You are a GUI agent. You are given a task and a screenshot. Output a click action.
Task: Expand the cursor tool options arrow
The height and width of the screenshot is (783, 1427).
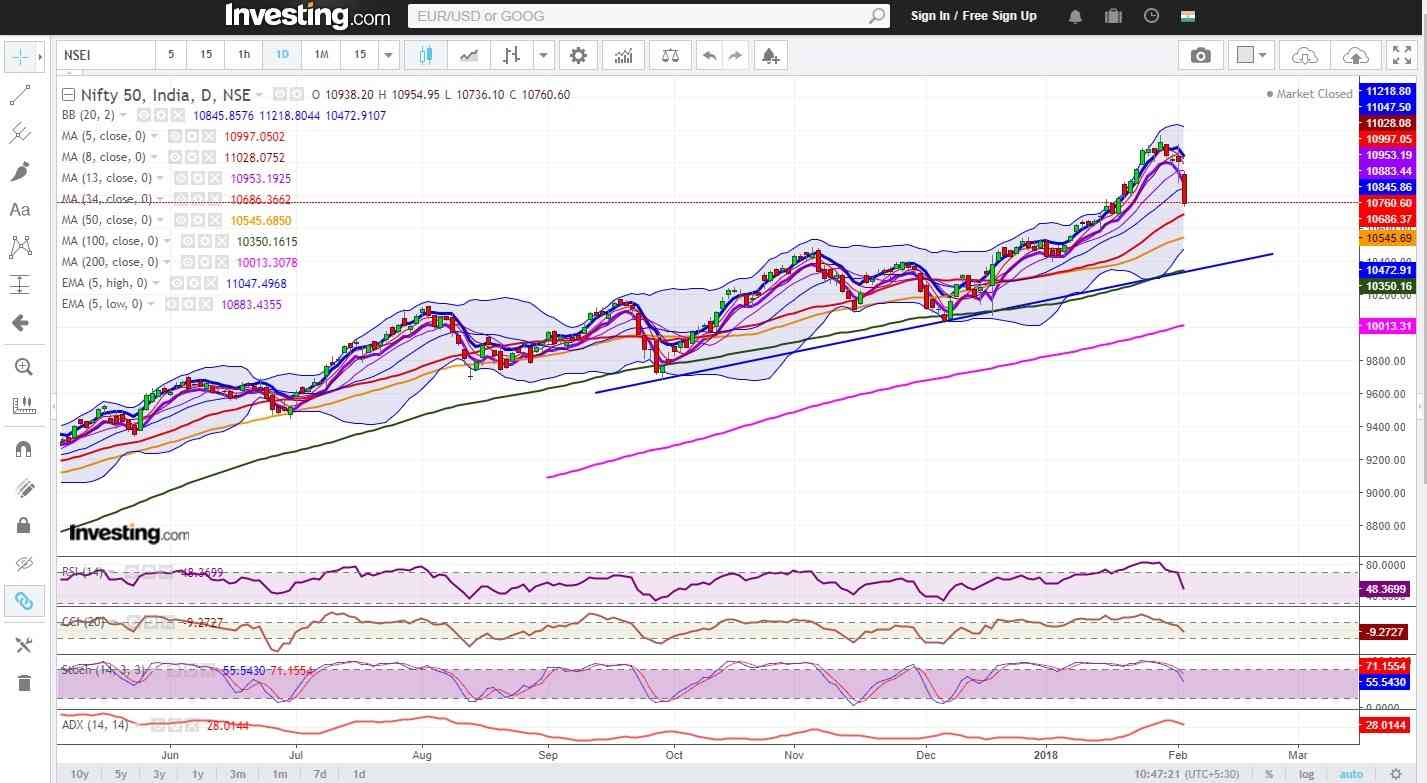pyautogui.click(x=40, y=57)
